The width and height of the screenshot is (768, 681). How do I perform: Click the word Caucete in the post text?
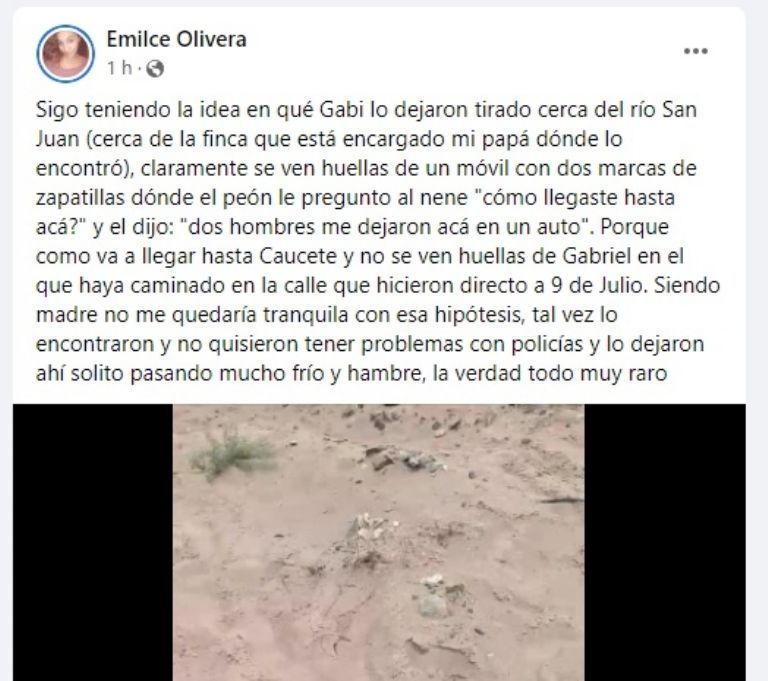pyautogui.click(x=297, y=256)
